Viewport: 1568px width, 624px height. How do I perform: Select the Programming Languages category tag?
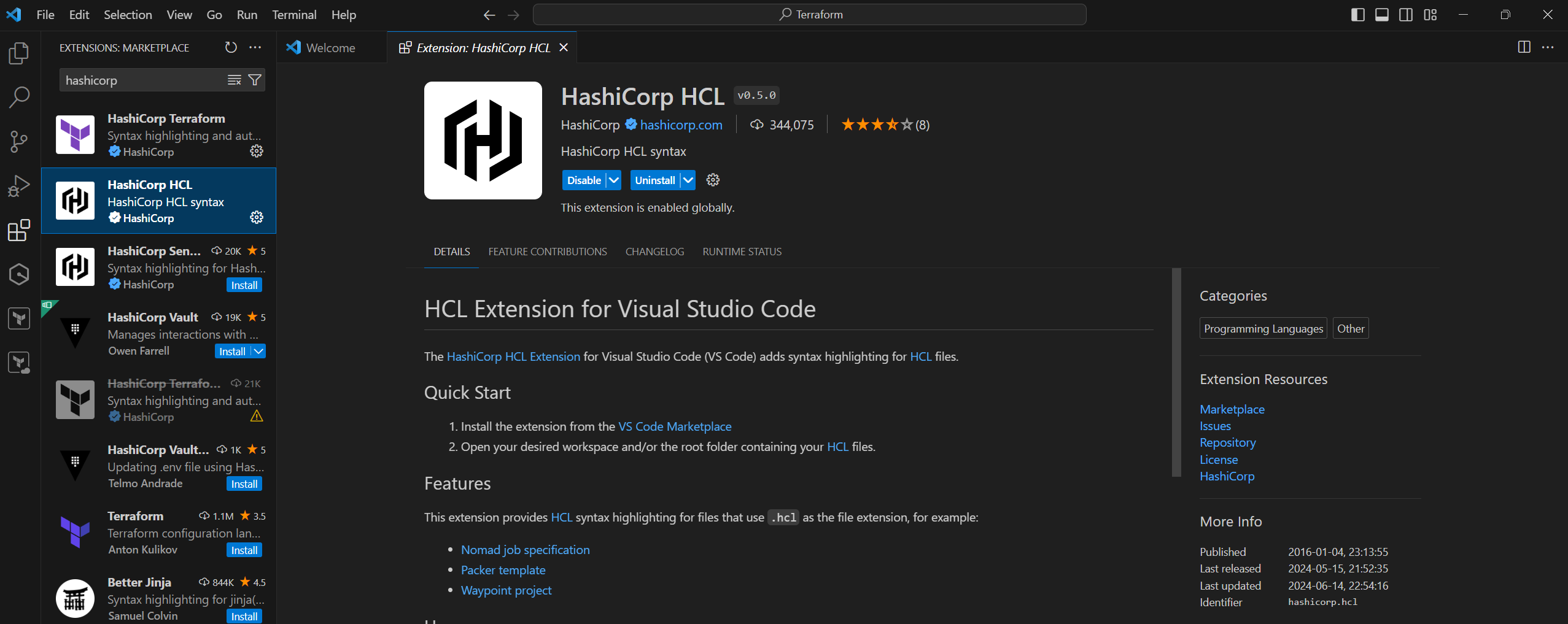tap(1263, 328)
